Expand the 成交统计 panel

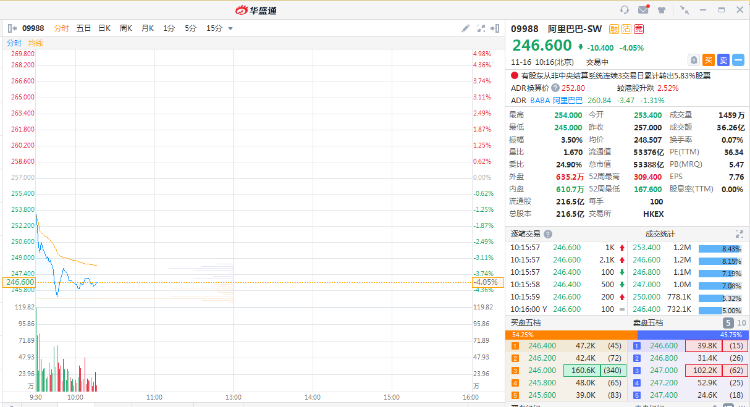(739, 234)
